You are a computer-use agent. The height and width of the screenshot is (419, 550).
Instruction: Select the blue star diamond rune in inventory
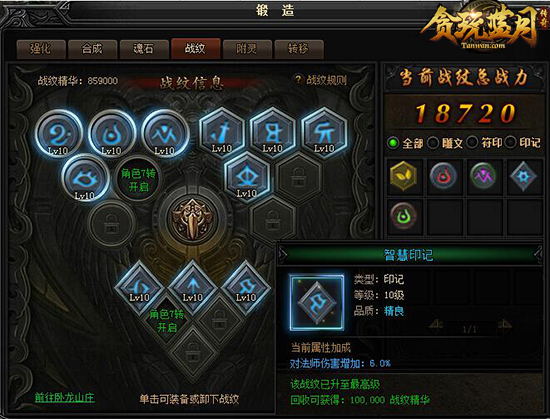(x=523, y=176)
